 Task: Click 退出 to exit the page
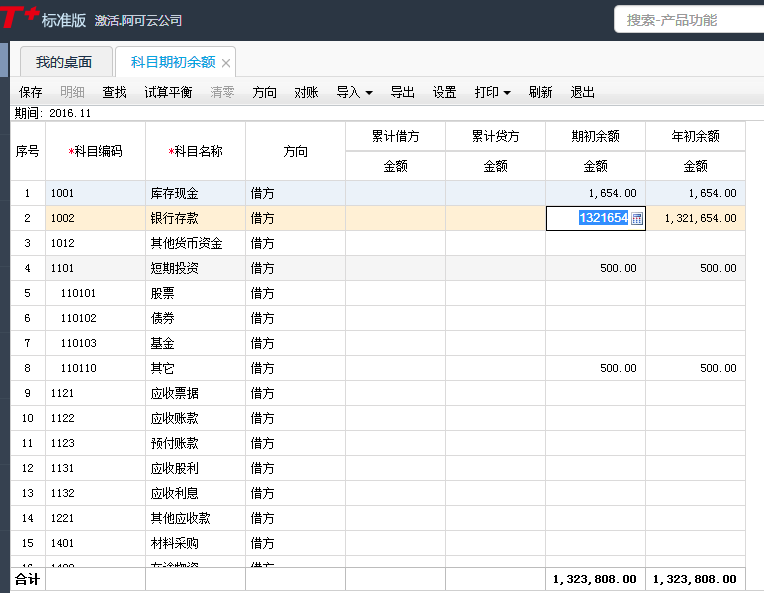pos(582,92)
